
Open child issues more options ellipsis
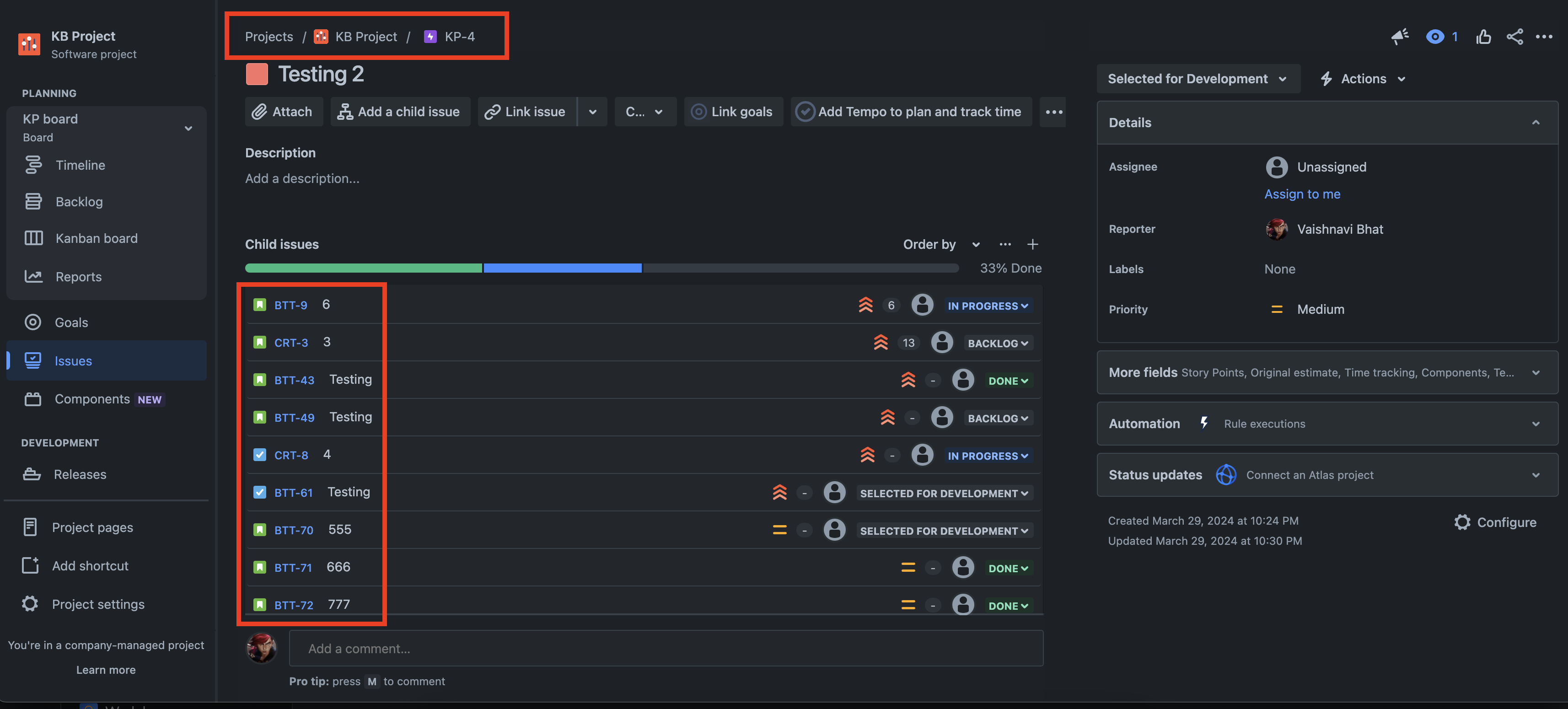click(x=1005, y=244)
